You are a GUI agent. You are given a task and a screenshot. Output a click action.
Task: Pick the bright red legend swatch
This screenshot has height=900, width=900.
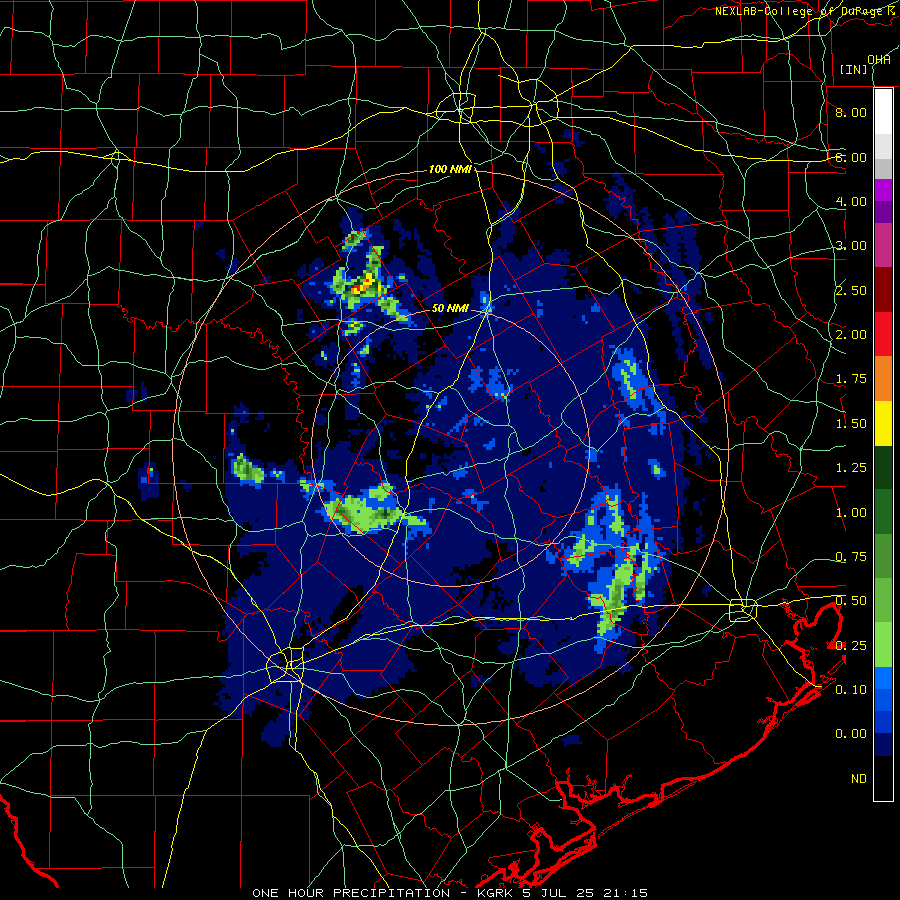(x=883, y=334)
